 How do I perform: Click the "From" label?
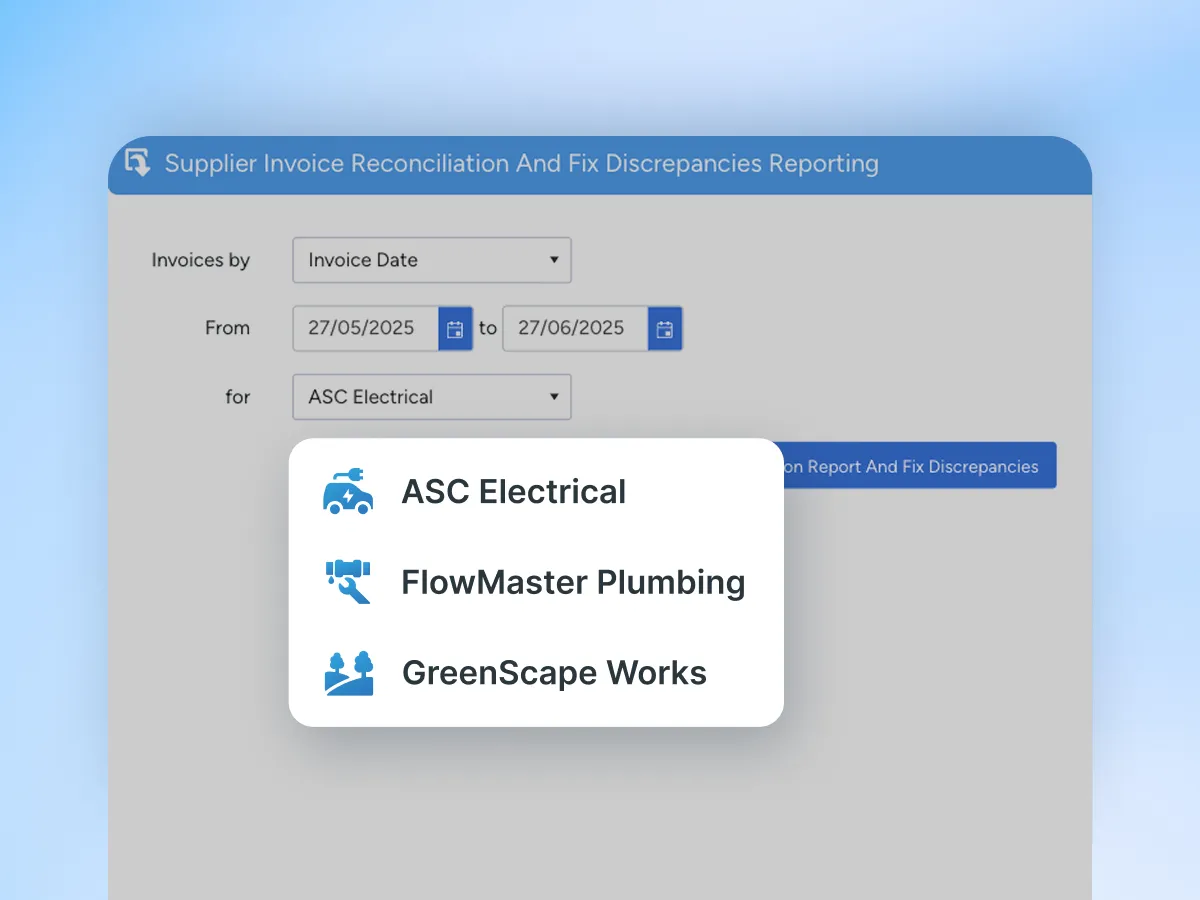(x=227, y=328)
